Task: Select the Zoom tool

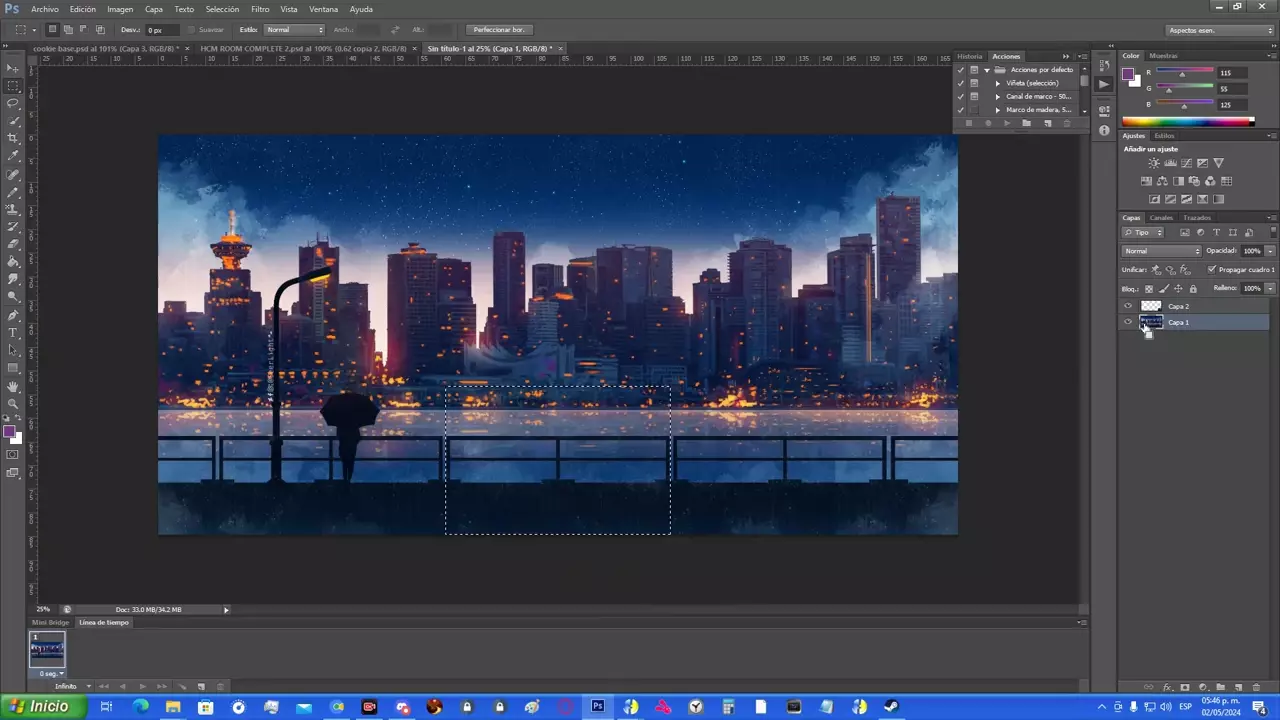Action: (x=13, y=403)
